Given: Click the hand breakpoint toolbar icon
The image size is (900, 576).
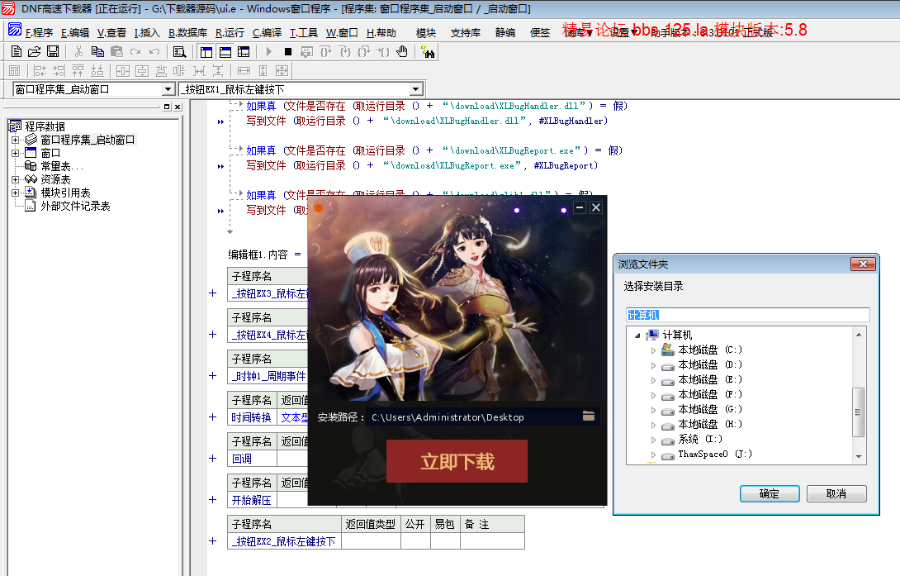Looking at the screenshot, I should point(402,52).
